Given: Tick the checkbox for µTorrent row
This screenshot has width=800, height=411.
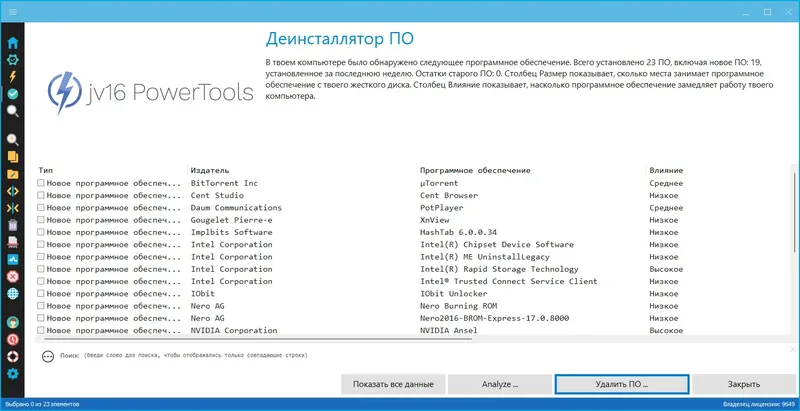Looking at the screenshot, I should point(41,183).
